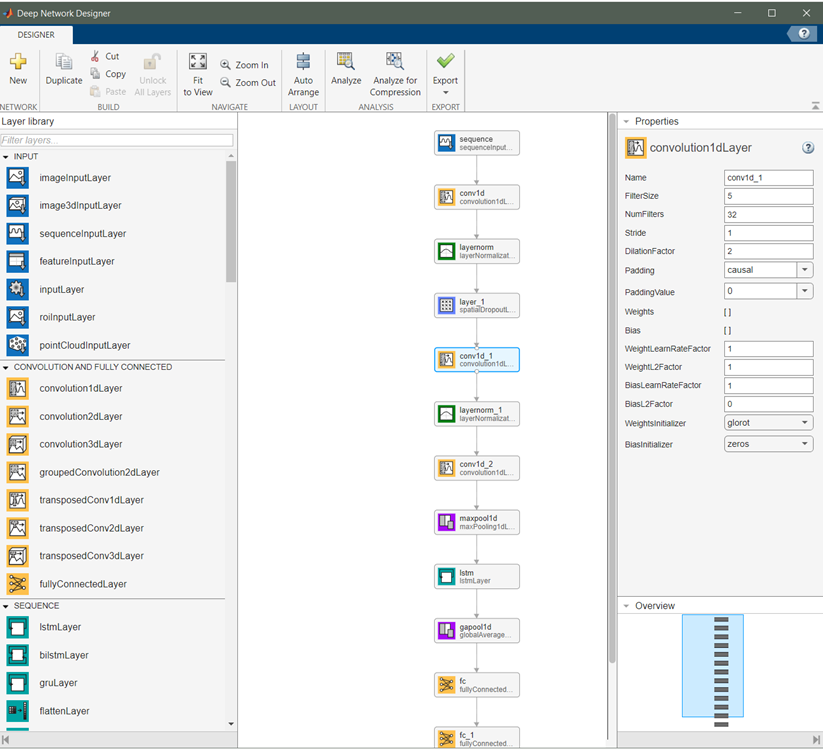Viewport: 823px width, 749px height.
Task: Click the Analyze network icon
Action: point(346,61)
